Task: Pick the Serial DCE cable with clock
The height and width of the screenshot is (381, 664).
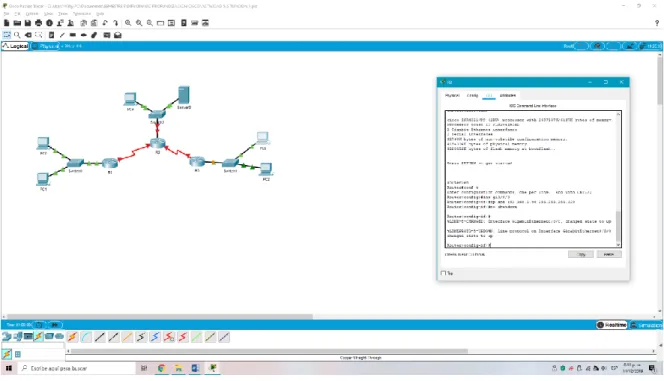Action: coord(169,337)
